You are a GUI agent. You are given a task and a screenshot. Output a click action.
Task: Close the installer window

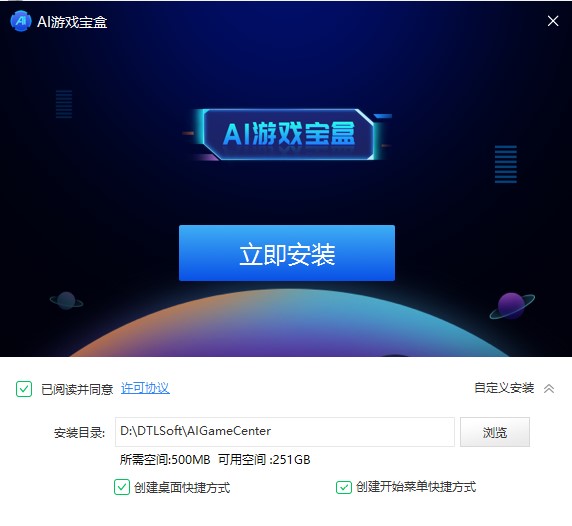pyautogui.click(x=553, y=21)
